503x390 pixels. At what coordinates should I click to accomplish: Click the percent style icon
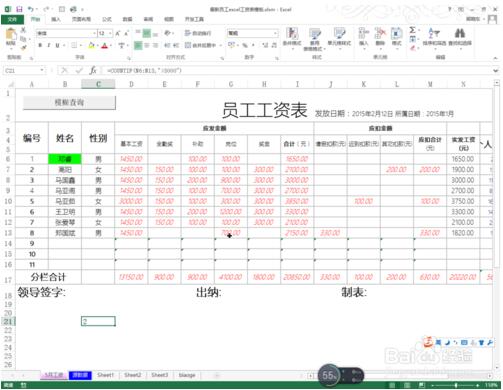pyautogui.click(x=245, y=45)
